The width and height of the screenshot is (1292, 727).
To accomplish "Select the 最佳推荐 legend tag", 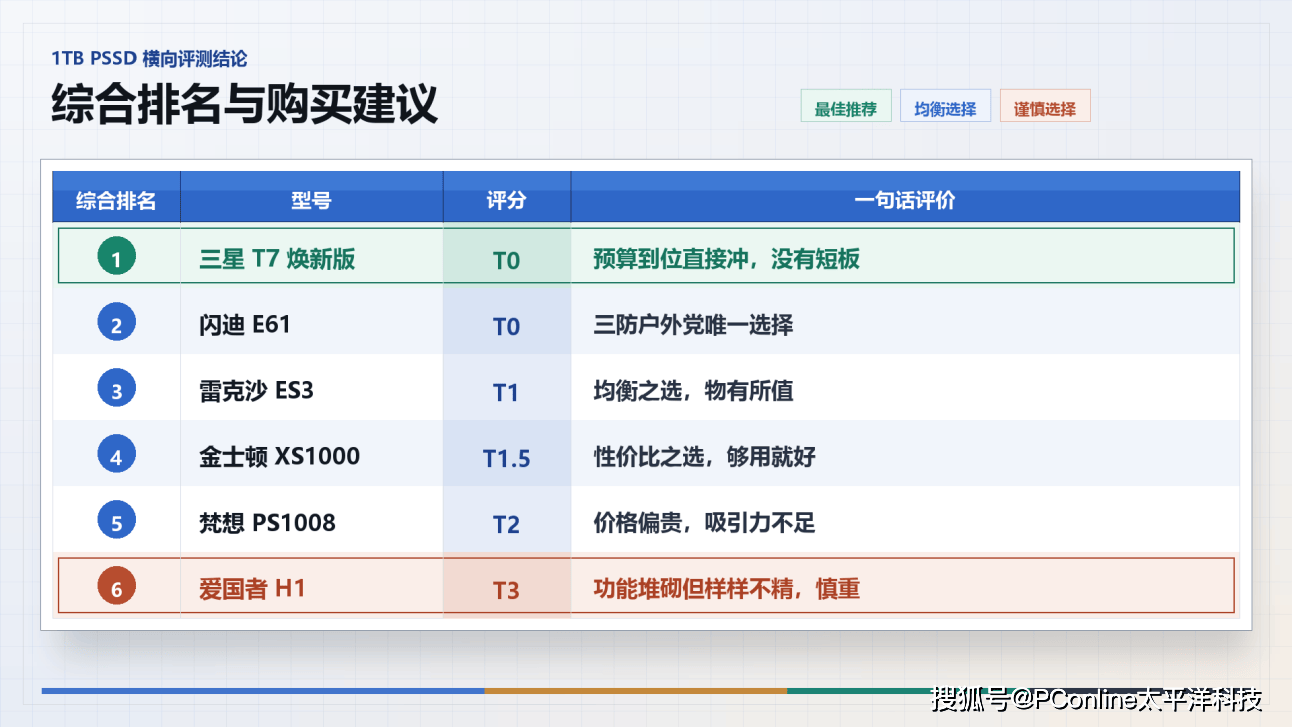I will point(846,106).
